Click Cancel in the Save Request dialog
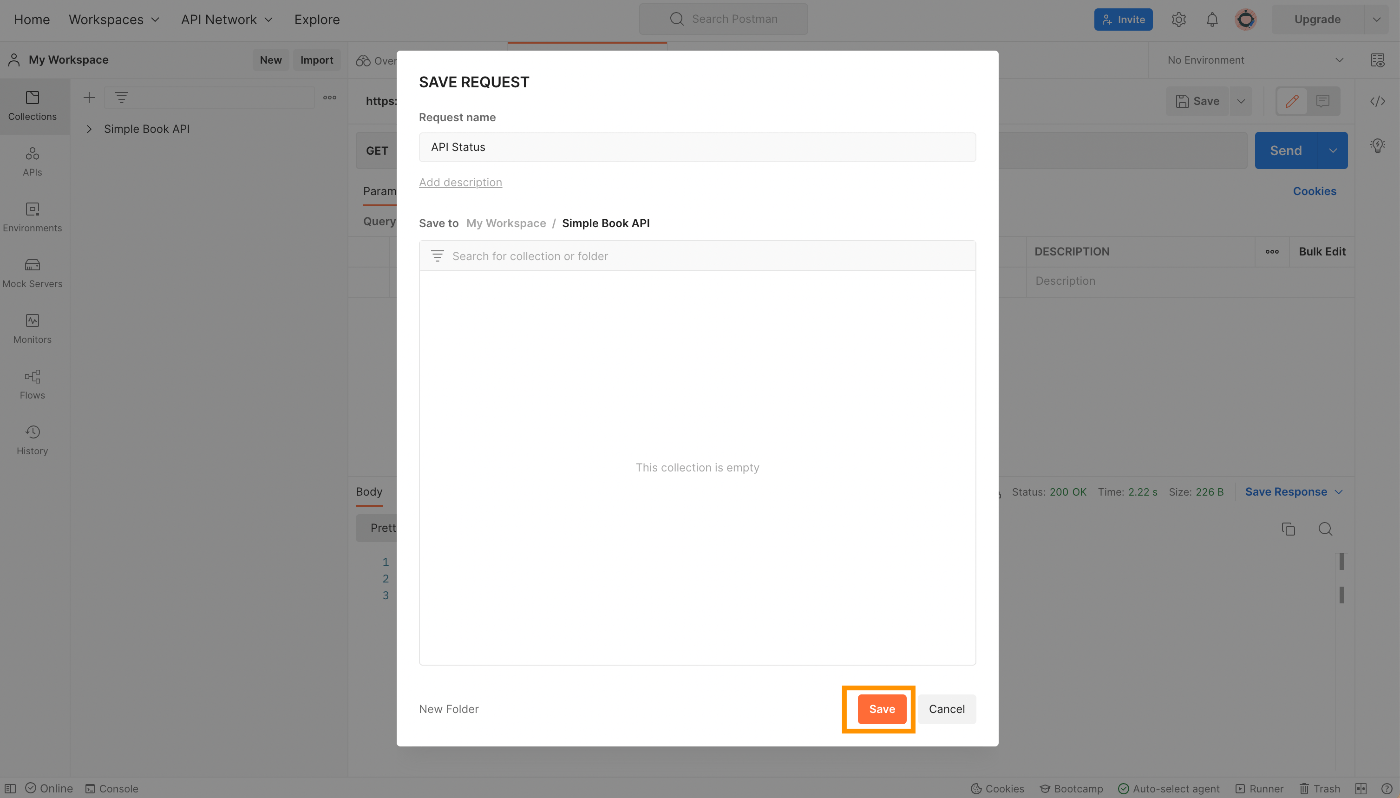 (x=947, y=709)
